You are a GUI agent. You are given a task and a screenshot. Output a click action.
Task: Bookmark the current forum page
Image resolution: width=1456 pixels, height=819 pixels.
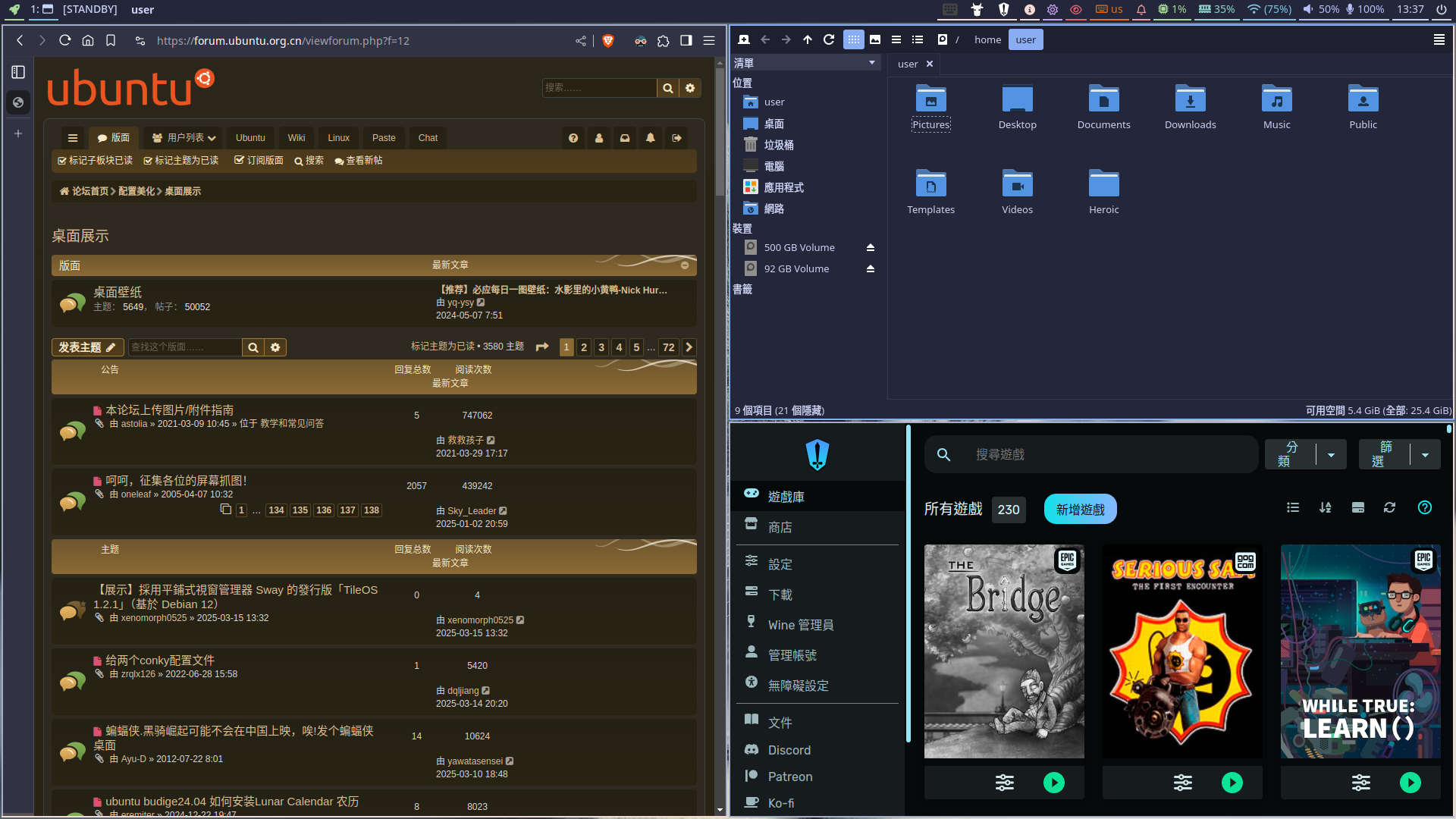111,40
